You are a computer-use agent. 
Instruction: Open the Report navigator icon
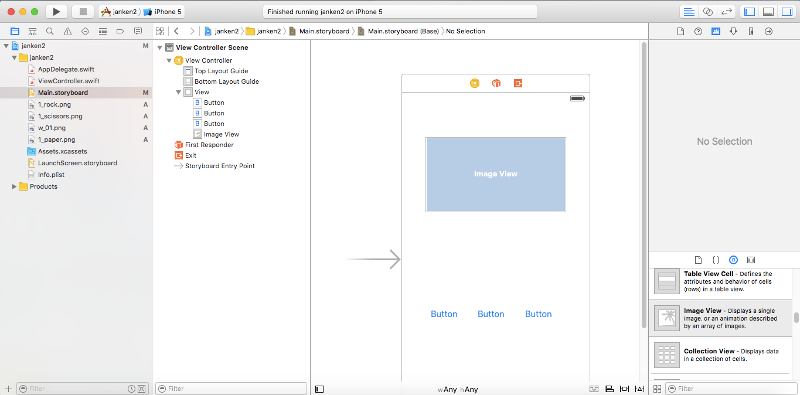click(137, 31)
